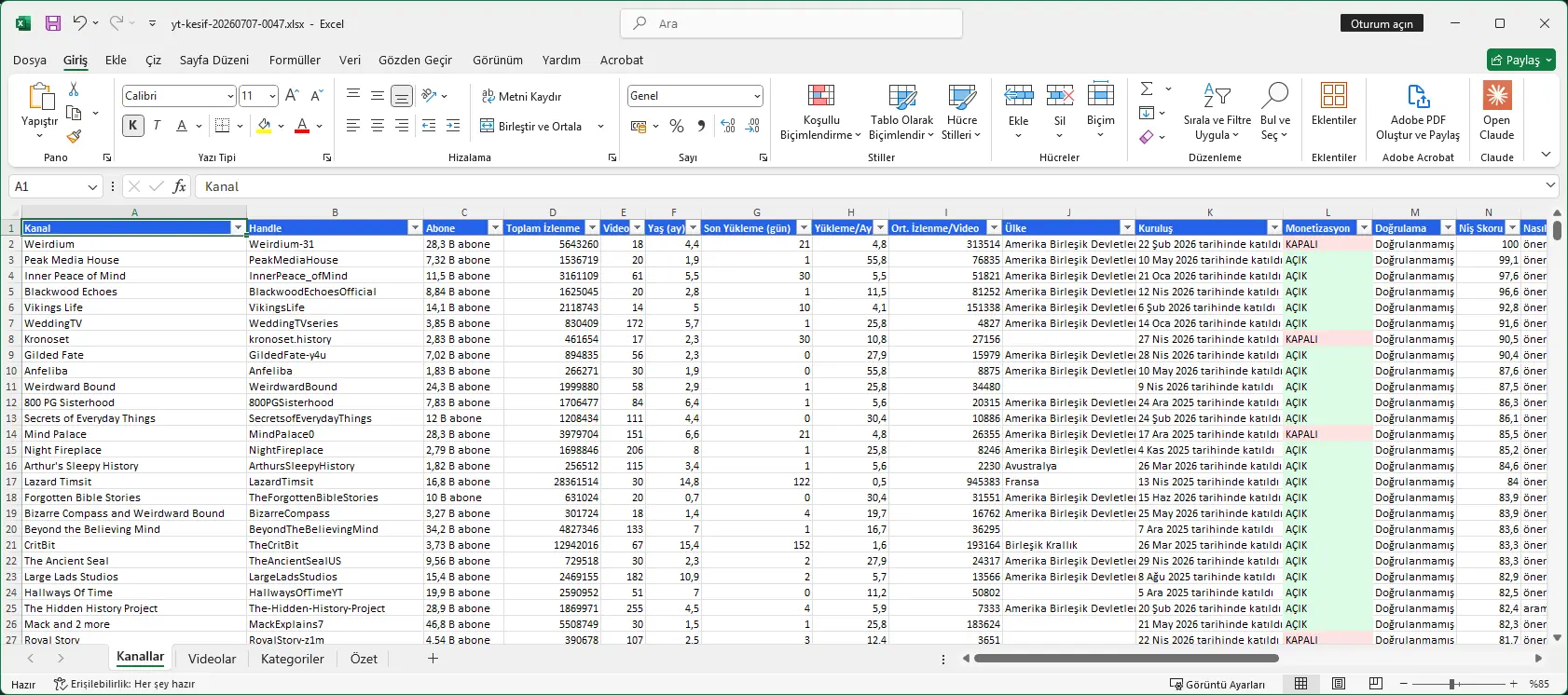This screenshot has width=1568, height=695.
Task: Select the Cut scissors icon
Action: [74, 89]
